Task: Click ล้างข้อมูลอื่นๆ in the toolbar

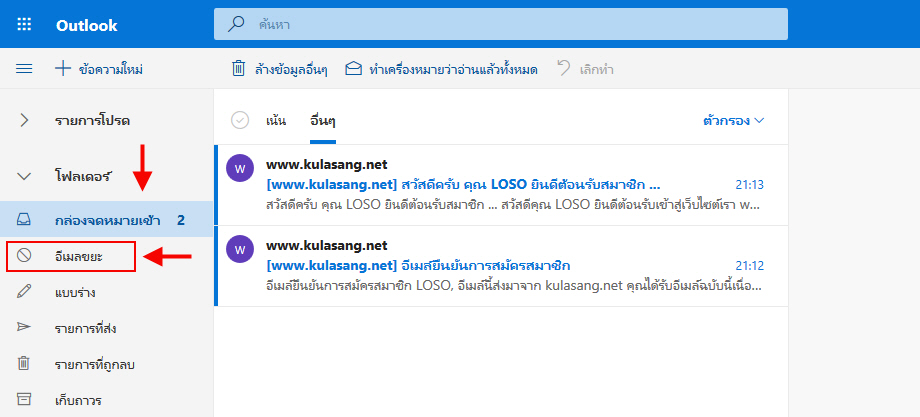Action: (x=291, y=70)
